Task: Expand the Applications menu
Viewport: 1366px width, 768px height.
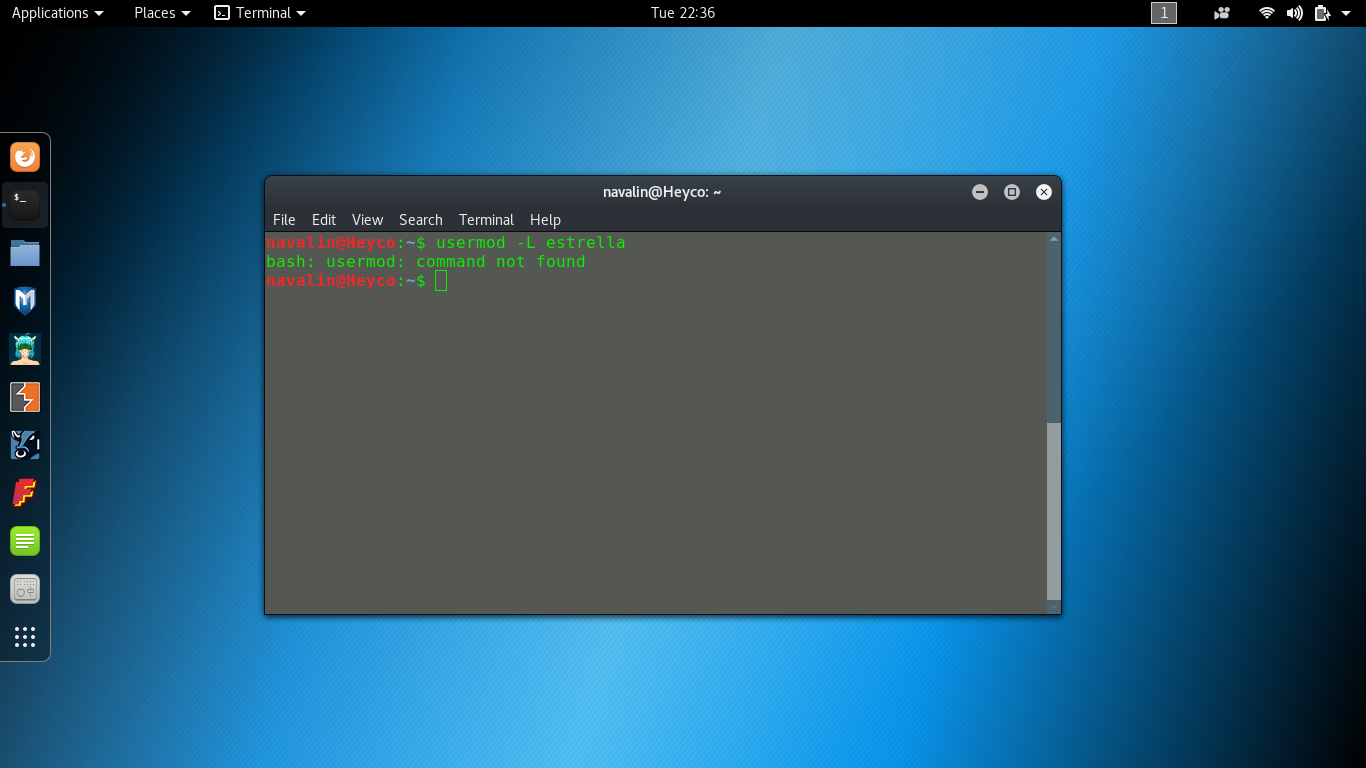Action: [57, 13]
